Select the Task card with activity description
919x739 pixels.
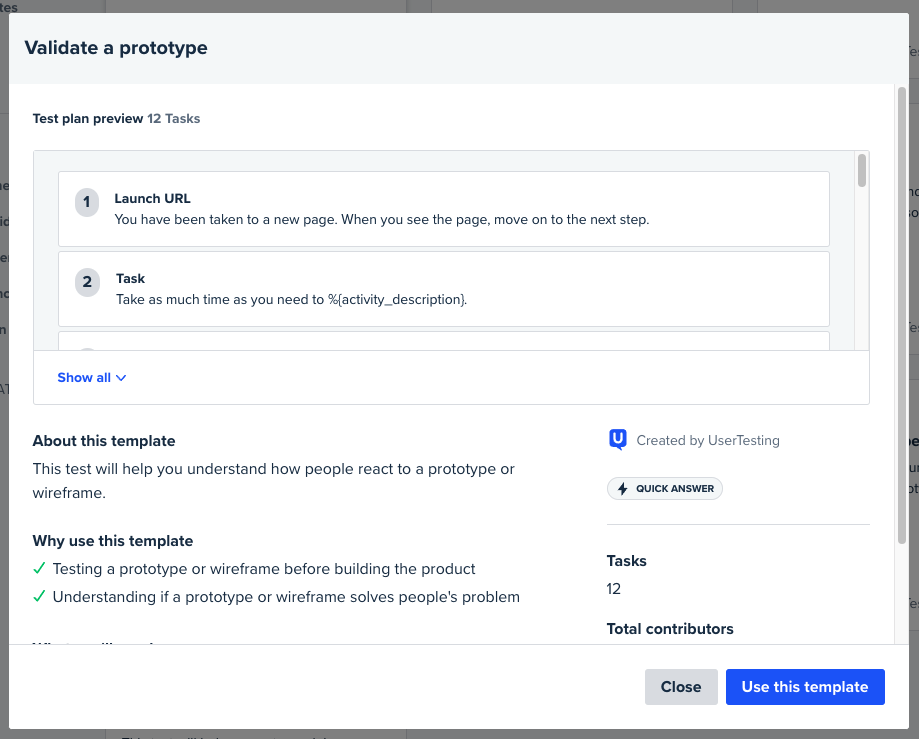click(x=443, y=288)
